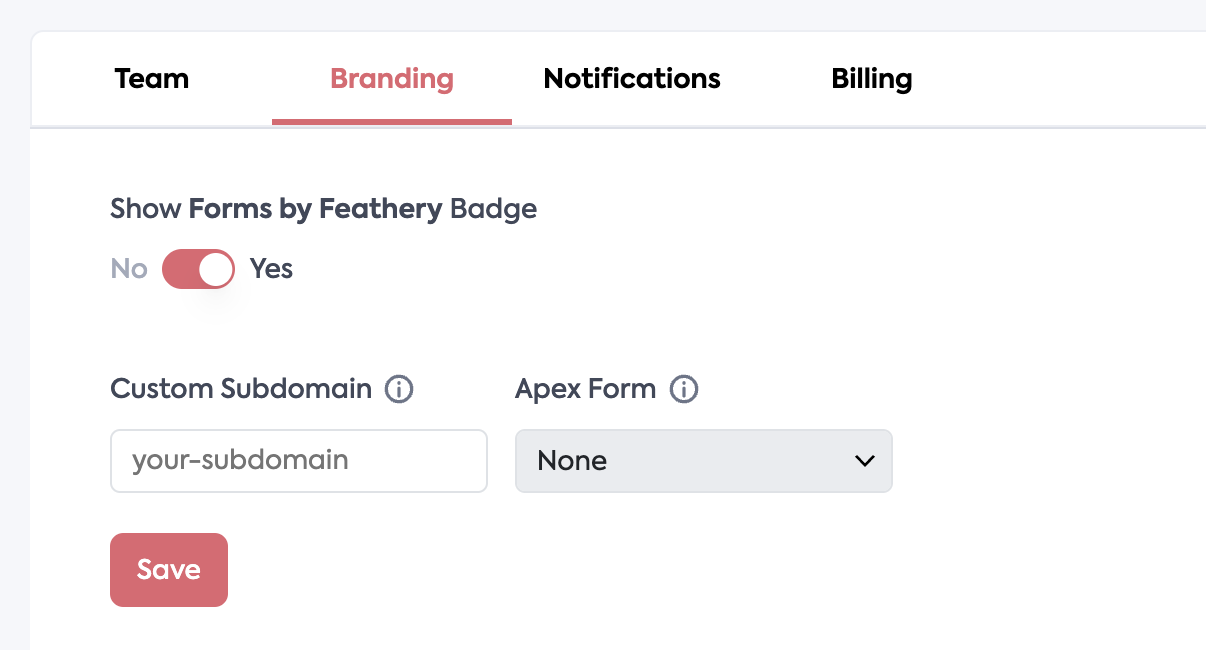This screenshot has width=1206, height=650.
Task: Switch to the Team tab
Action: pyautogui.click(x=152, y=79)
